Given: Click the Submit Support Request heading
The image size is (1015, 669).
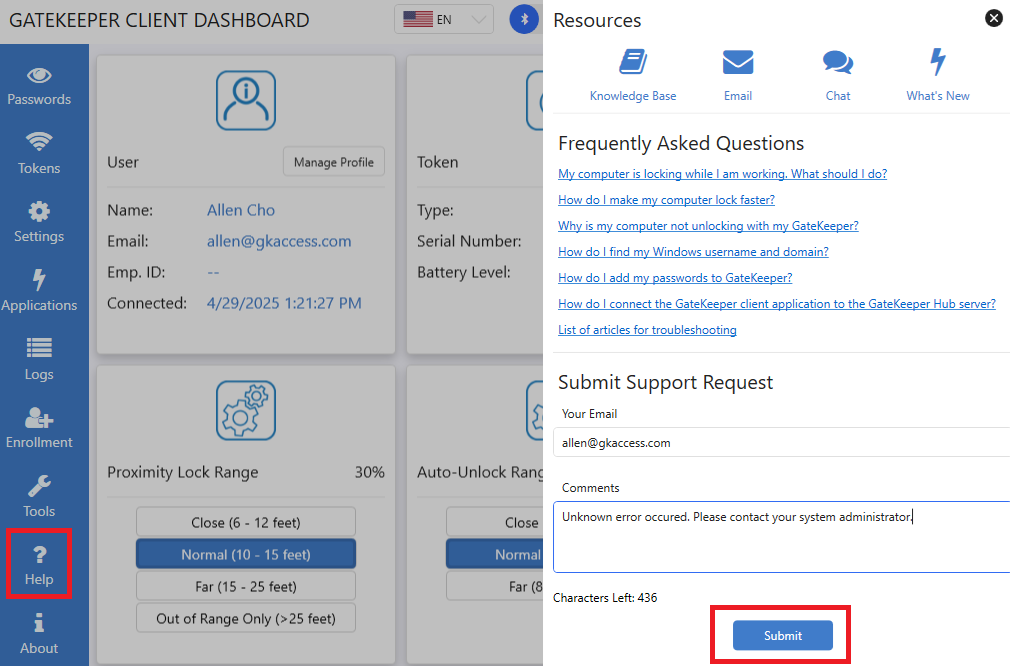Looking at the screenshot, I should pyautogui.click(x=665, y=382).
